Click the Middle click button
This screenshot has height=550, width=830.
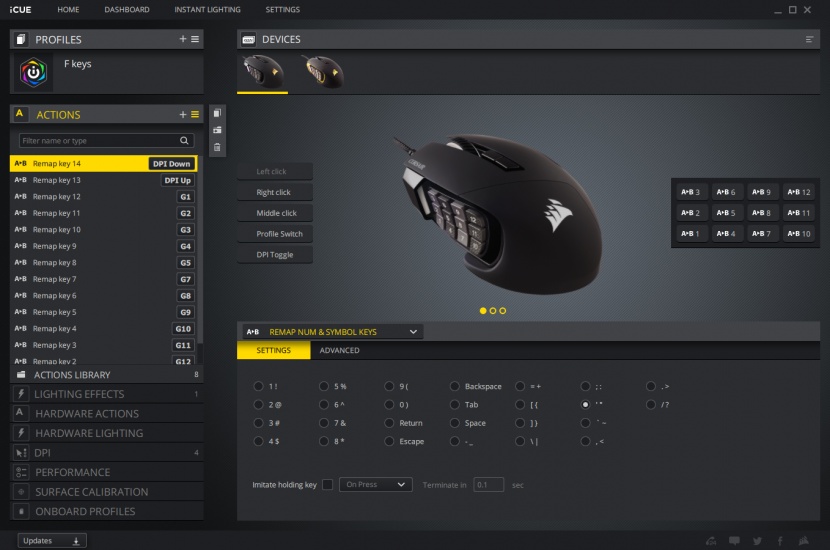(275, 213)
